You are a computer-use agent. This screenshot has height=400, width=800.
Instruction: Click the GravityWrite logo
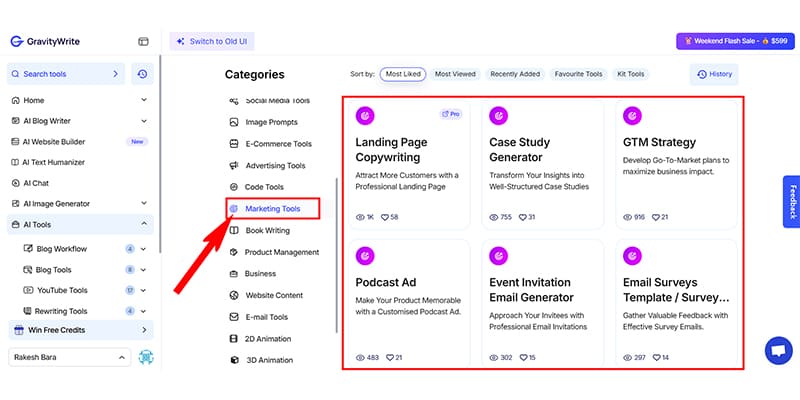click(45, 41)
